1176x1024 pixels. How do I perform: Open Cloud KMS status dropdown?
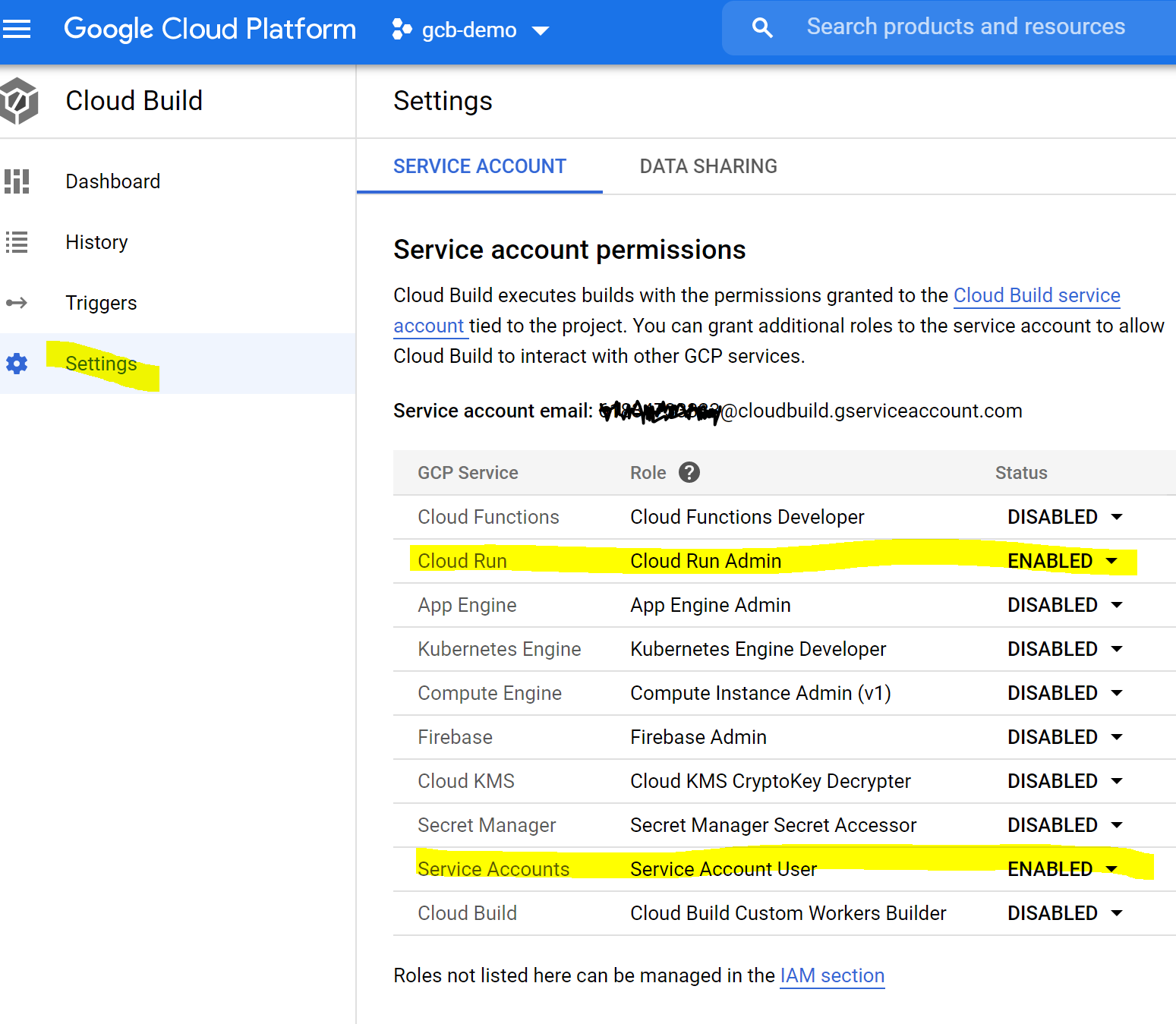tap(1064, 781)
